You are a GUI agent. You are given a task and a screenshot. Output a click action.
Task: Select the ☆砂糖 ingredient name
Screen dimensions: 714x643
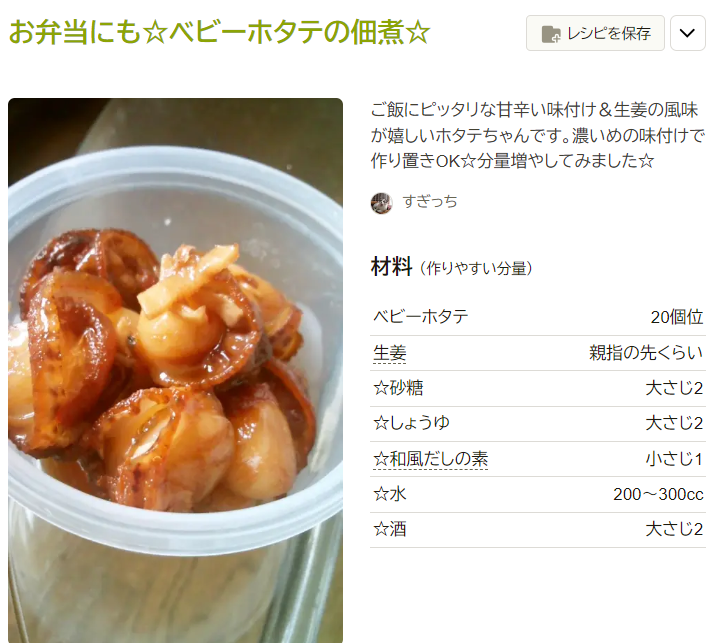pos(398,388)
